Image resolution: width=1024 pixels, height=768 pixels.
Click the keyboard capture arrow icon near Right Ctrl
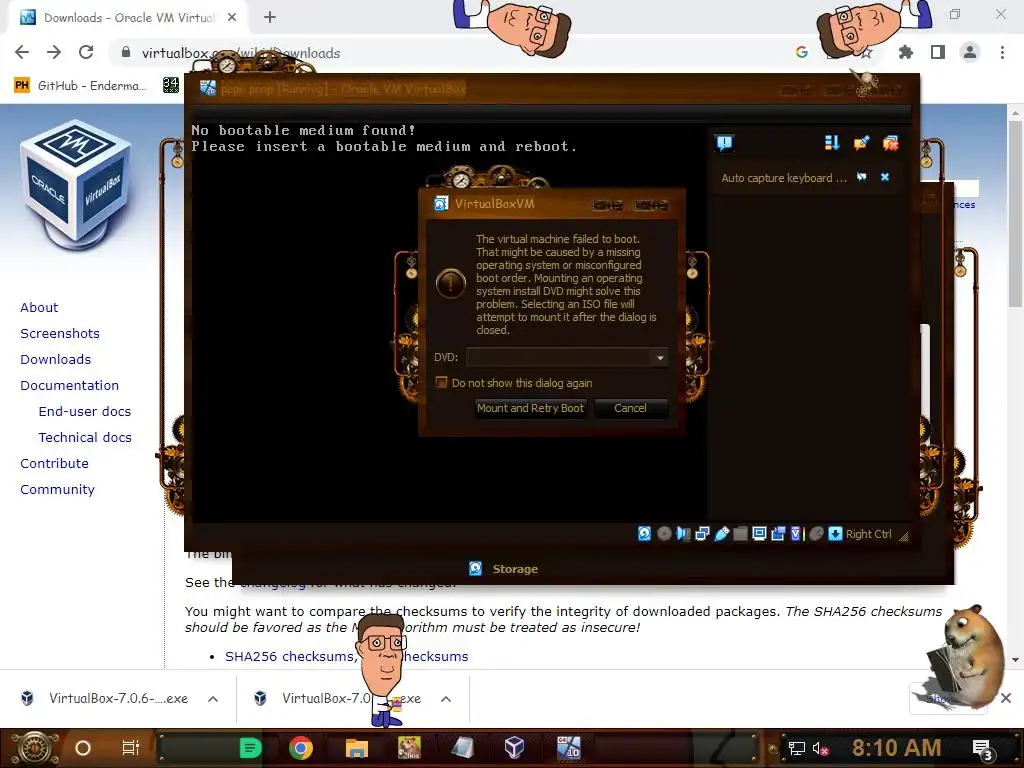[x=835, y=534]
